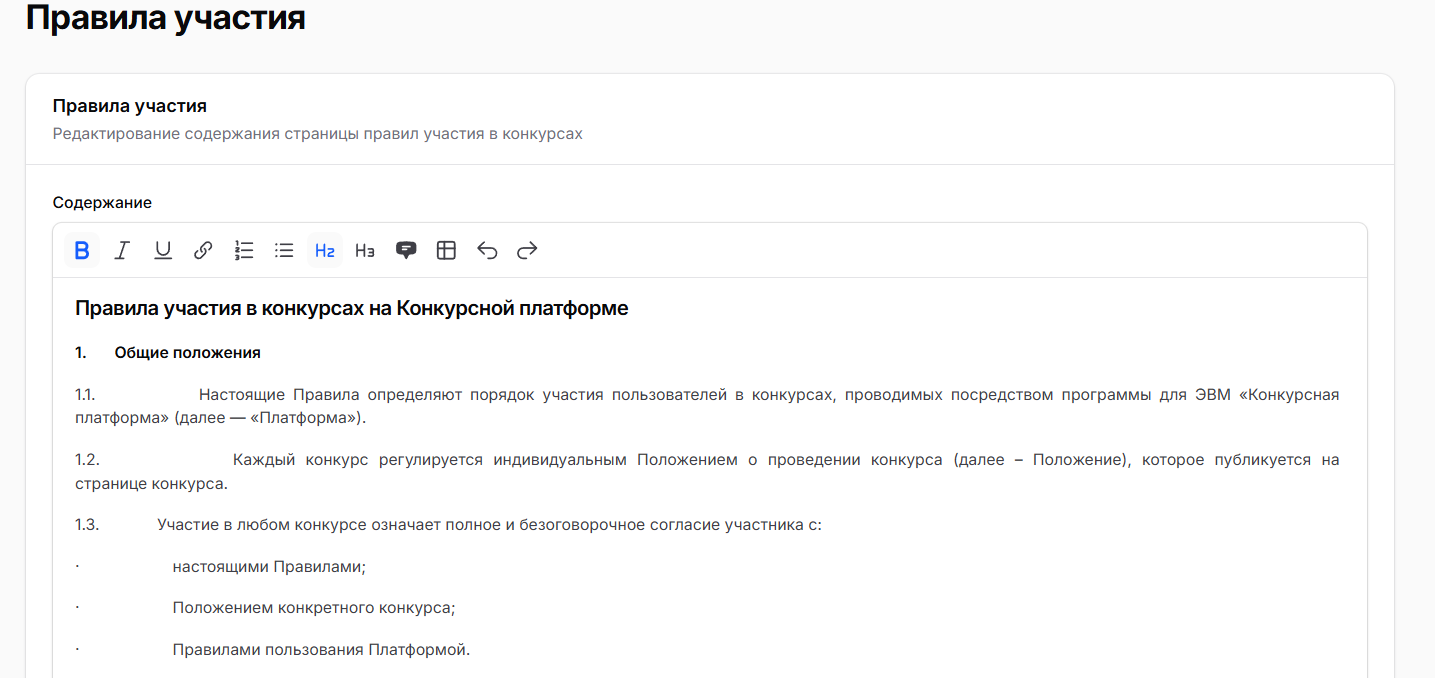Click the "Общие положения" section heading

click(x=188, y=353)
